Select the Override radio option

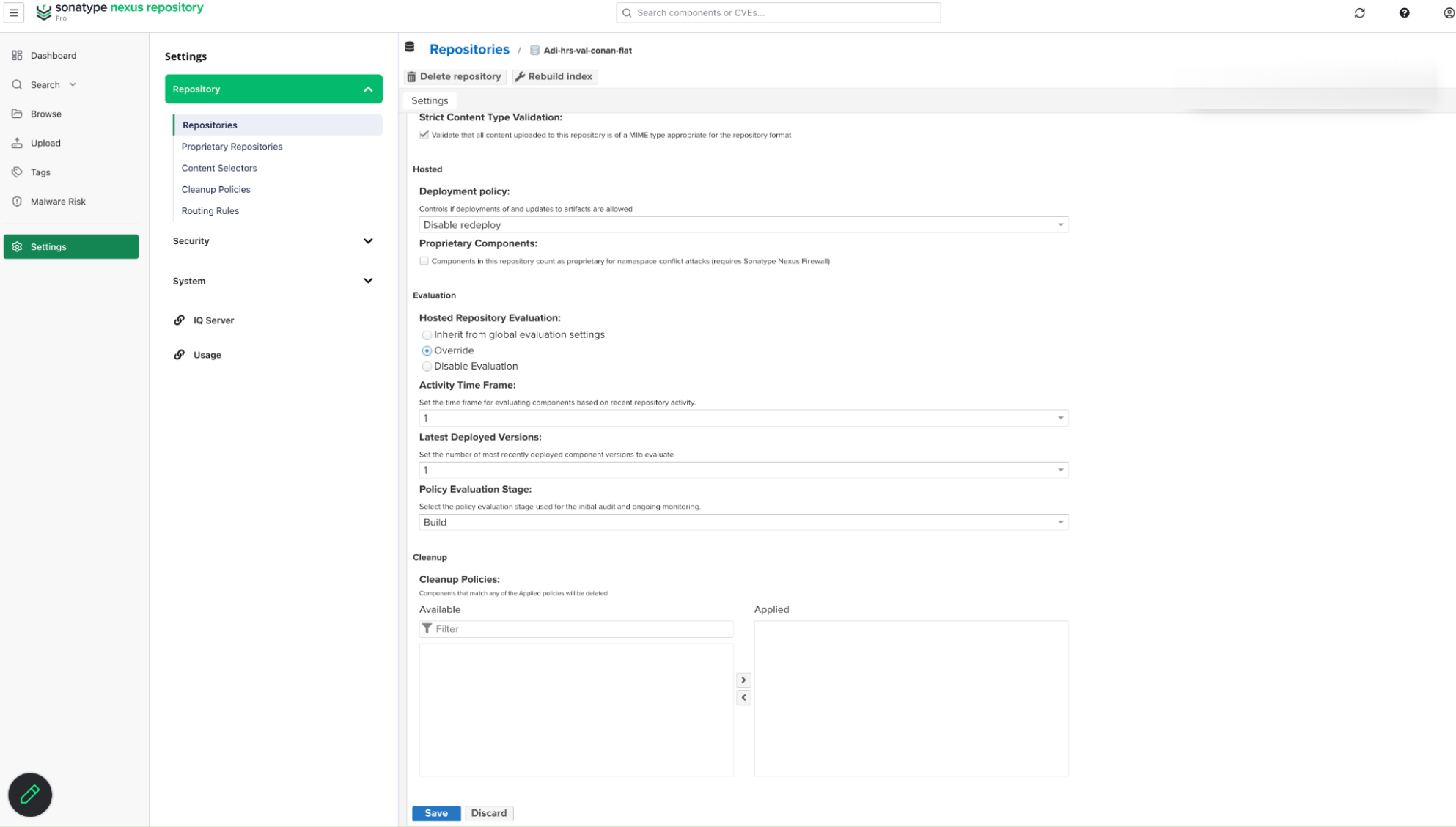coord(427,351)
